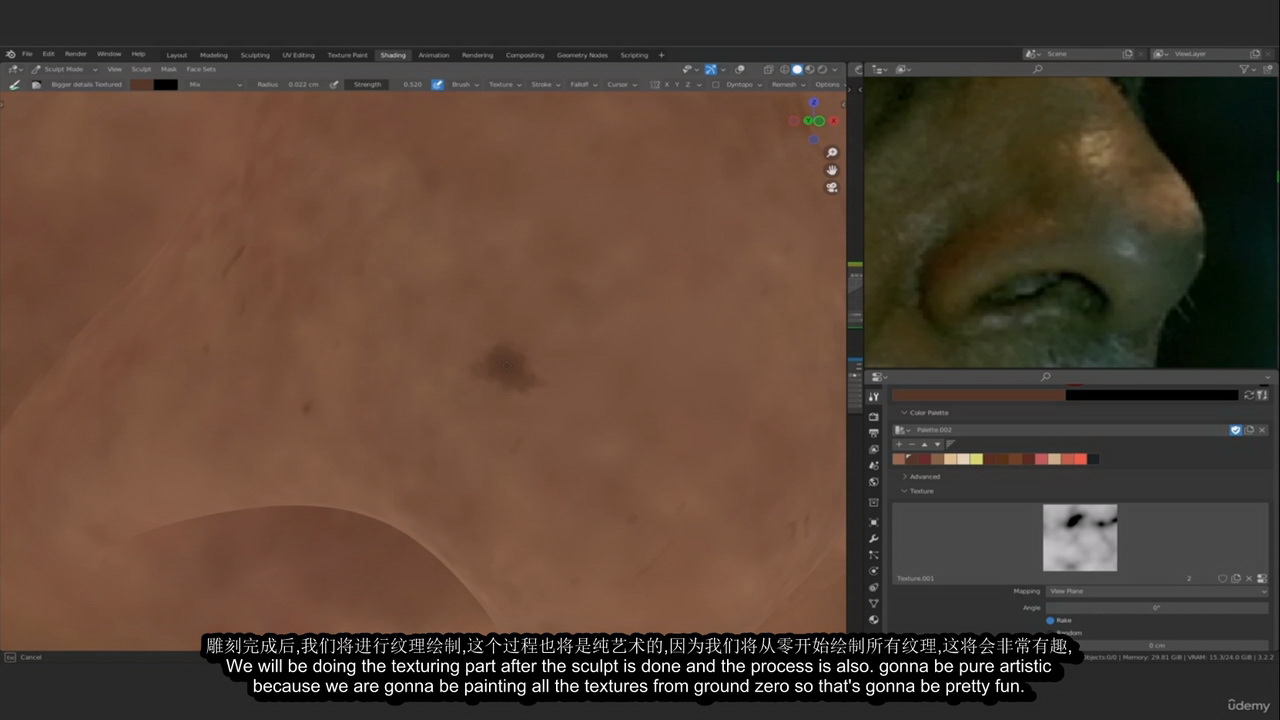The width and height of the screenshot is (1280, 720).
Task: Open the Brush settings dropdown
Action: click(465, 85)
